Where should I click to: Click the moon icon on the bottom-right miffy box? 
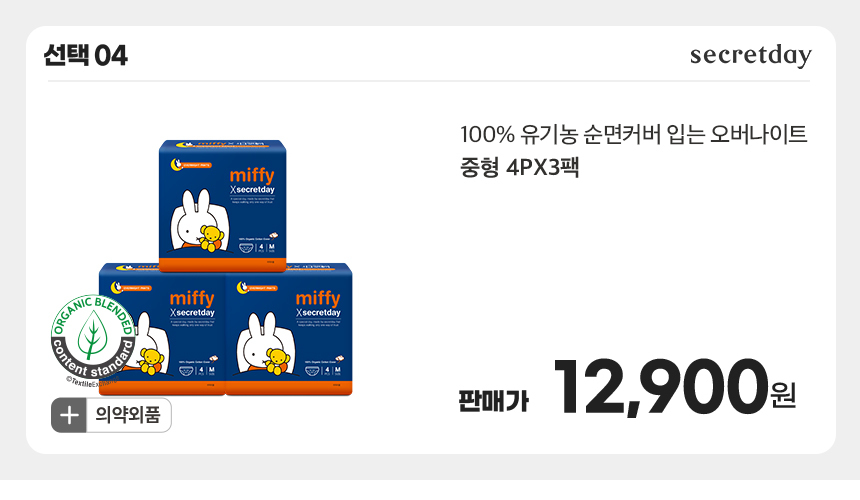pos(242,287)
